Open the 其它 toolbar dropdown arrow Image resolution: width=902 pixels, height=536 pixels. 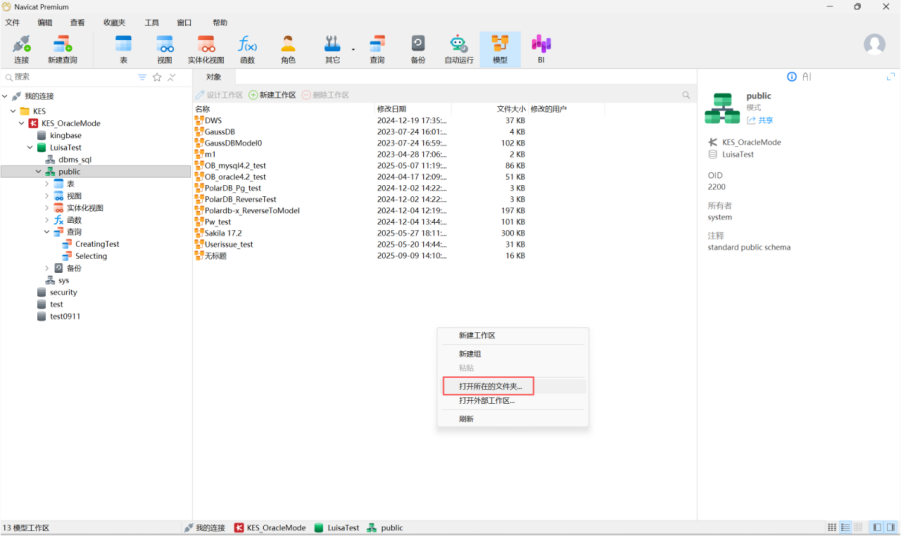point(353,48)
